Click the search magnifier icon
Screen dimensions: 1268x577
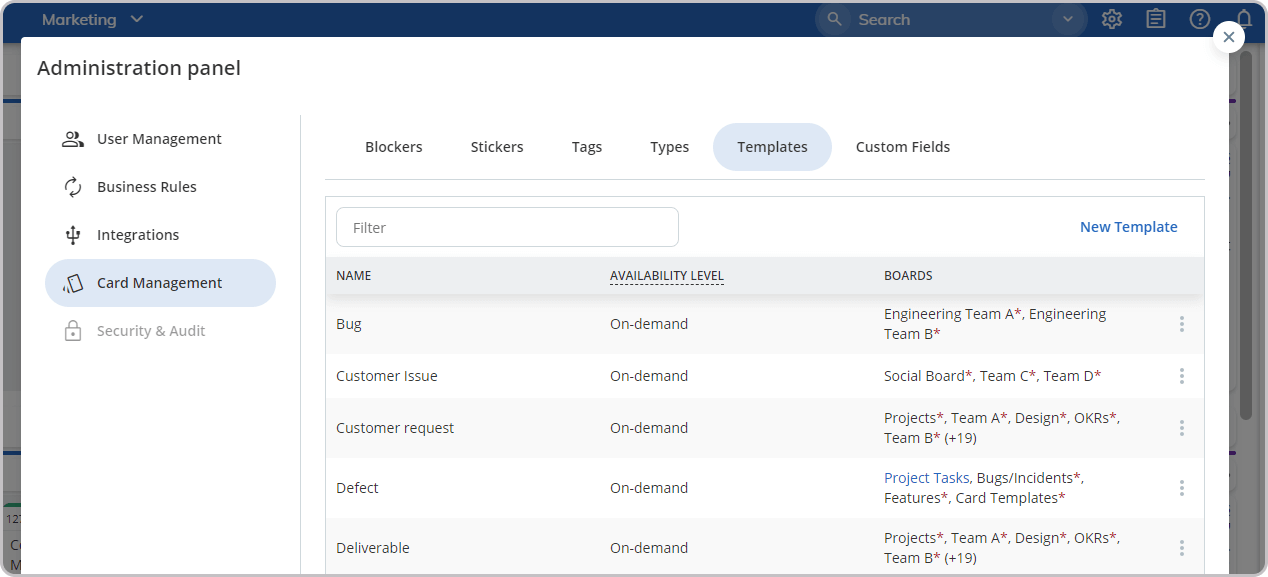[833, 19]
